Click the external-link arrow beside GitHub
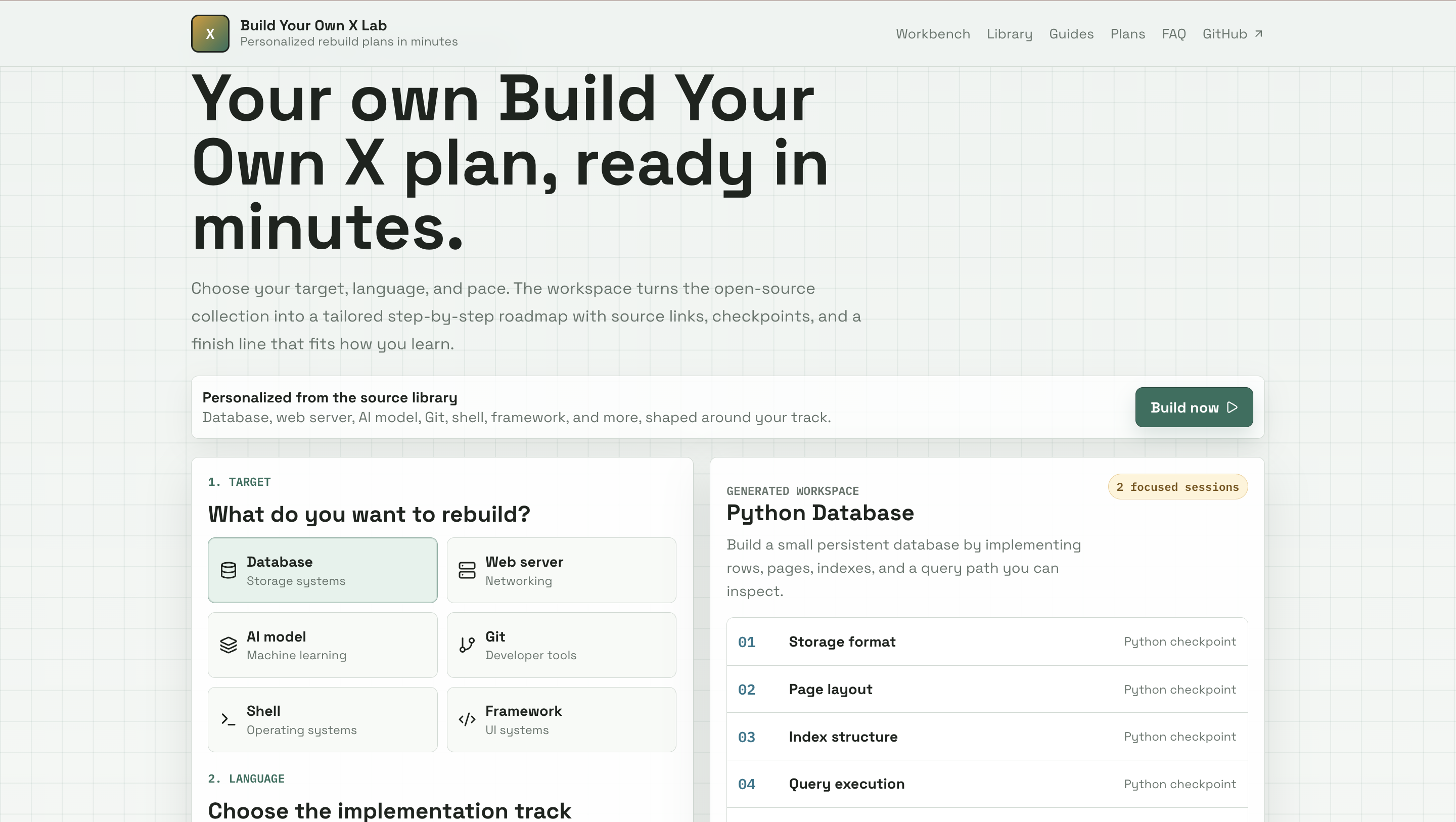Viewport: 1456px width, 822px height. tap(1259, 33)
